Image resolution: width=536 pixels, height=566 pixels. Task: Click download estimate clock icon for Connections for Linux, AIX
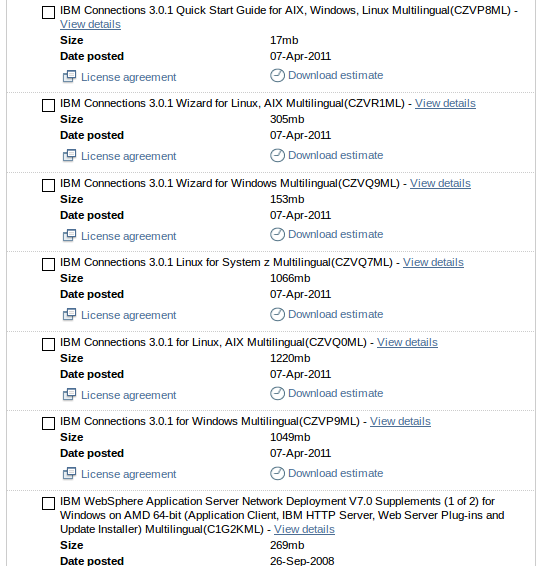pos(277,393)
